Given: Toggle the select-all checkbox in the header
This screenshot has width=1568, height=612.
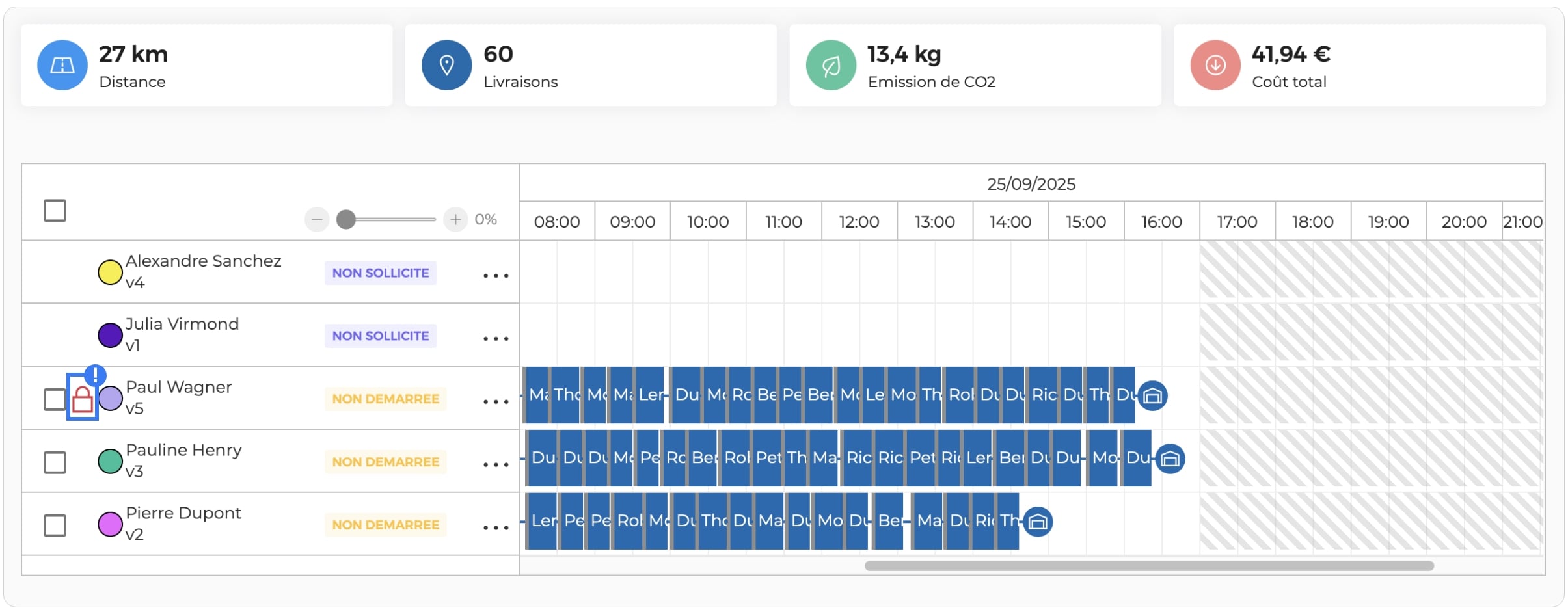Looking at the screenshot, I should coord(55,211).
